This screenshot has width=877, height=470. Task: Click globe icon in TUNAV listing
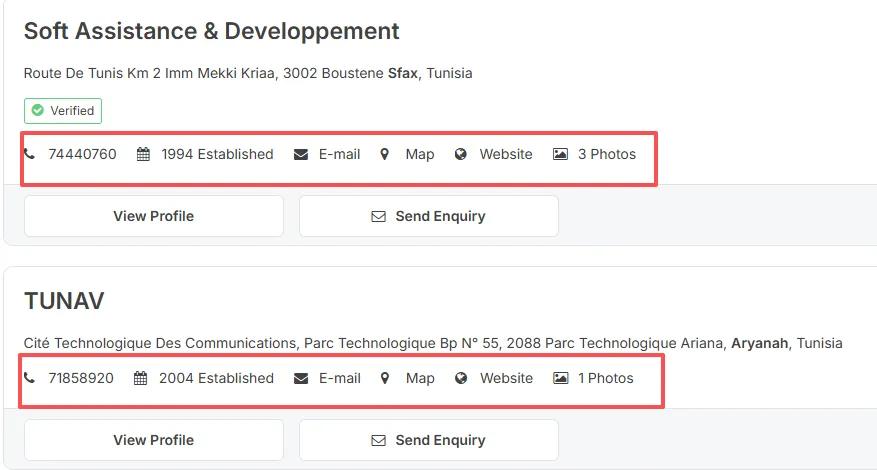pos(461,378)
